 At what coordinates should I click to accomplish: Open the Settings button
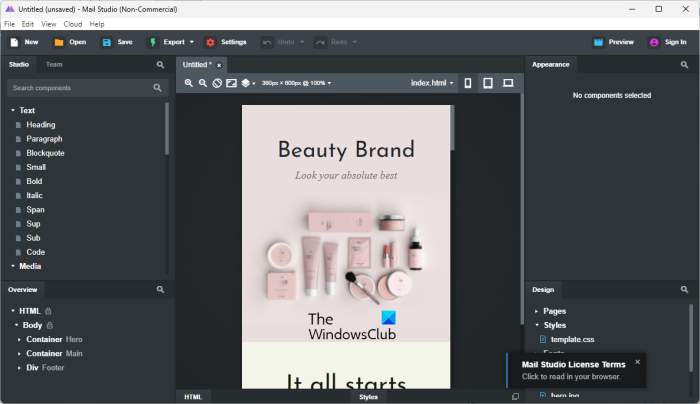pyautogui.click(x=226, y=42)
